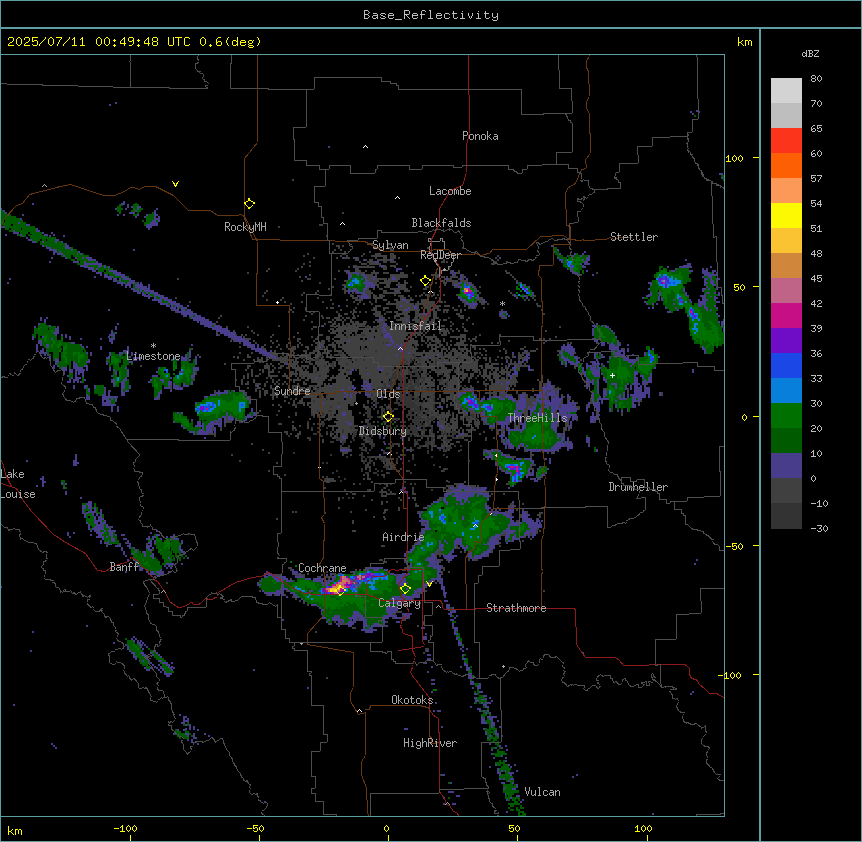Viewport: 862px width, 842px height.
Task: Click the vertical axis -50 tick label
Action: pos(734,546)
